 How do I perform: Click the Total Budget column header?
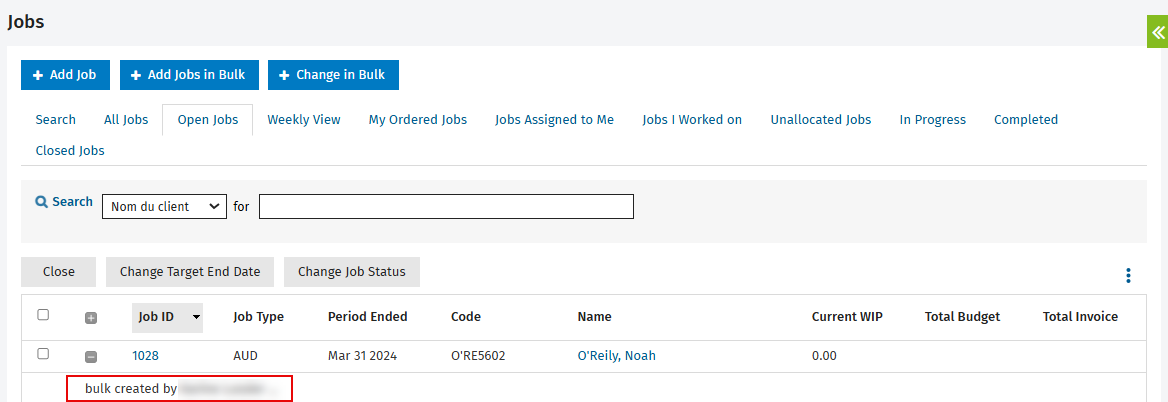[x=962, y=317]
